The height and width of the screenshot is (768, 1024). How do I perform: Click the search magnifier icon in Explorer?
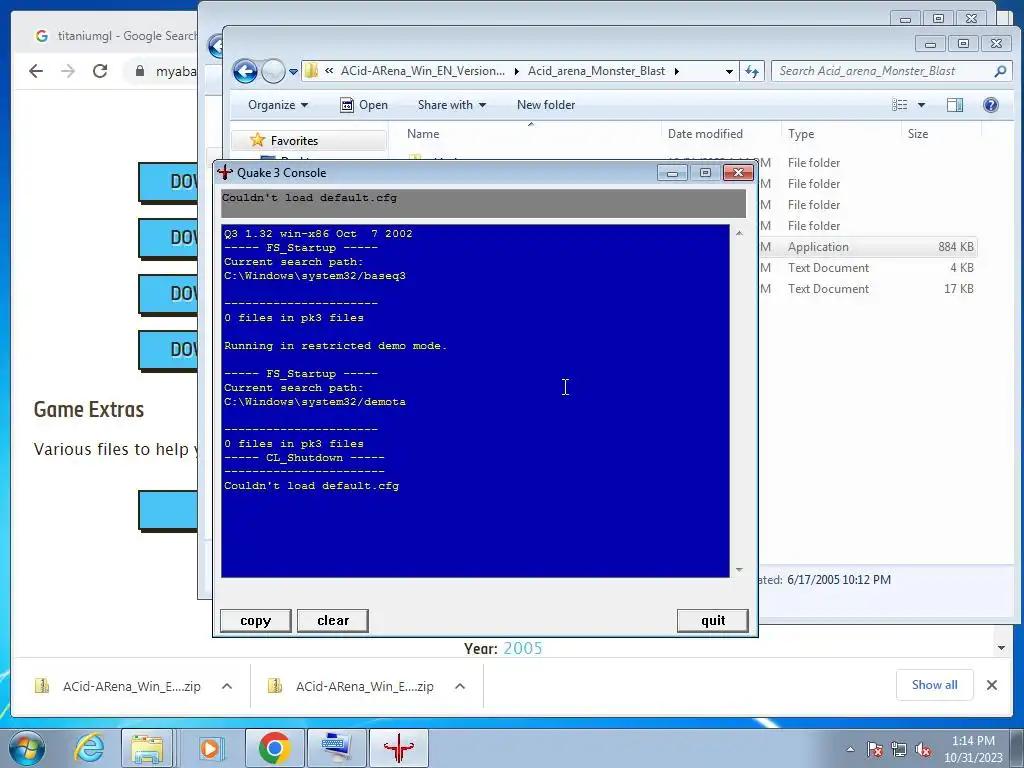point(1000,71)
